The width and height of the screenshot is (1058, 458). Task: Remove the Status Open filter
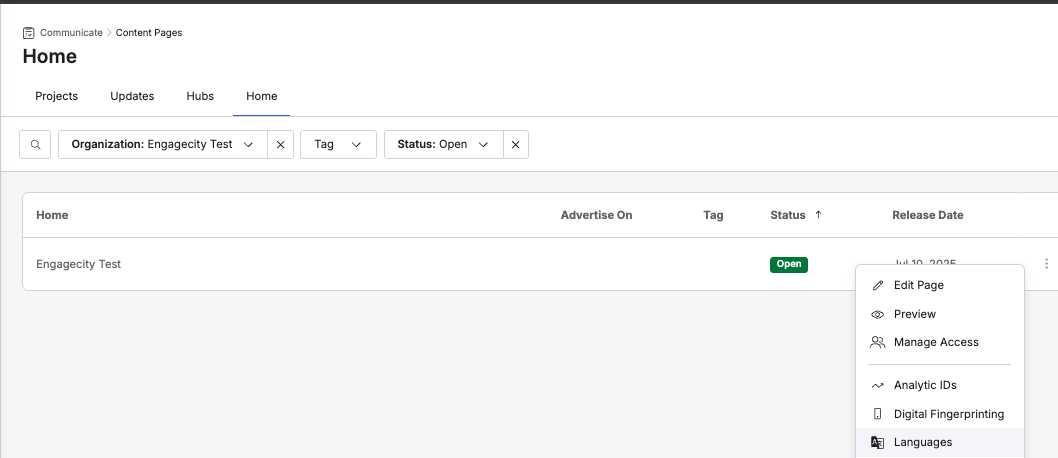click(515, 145)
